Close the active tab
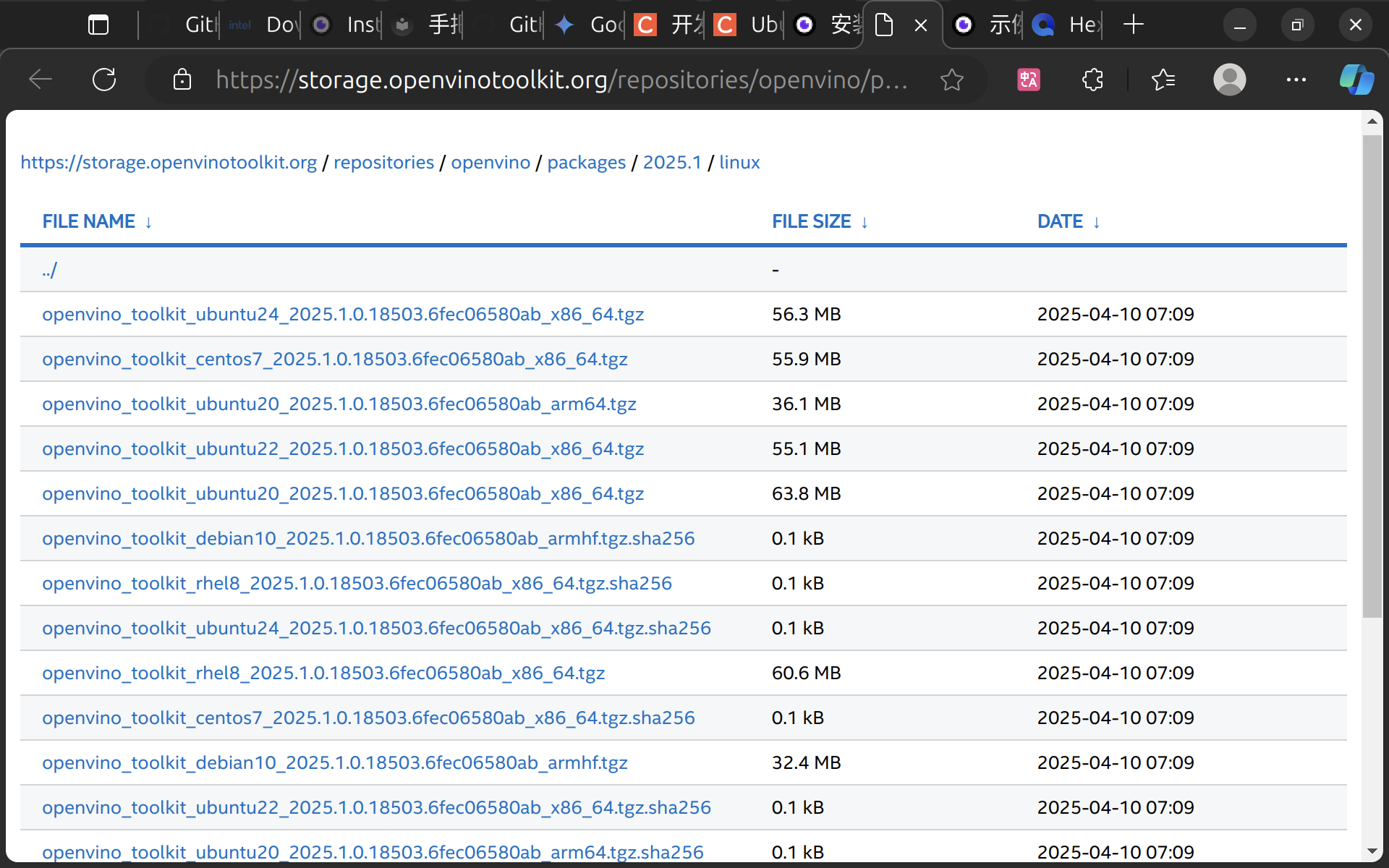Image resolution: width=1389 pixels, height=868 pixels. click(921, 25)
